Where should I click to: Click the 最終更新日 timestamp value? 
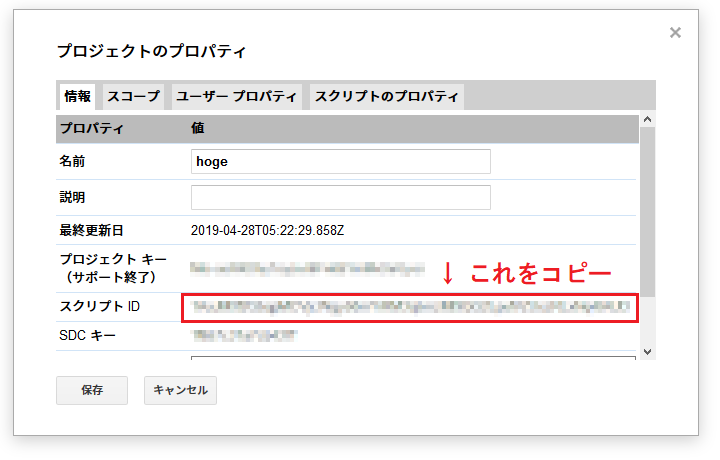tap(267, 230)
